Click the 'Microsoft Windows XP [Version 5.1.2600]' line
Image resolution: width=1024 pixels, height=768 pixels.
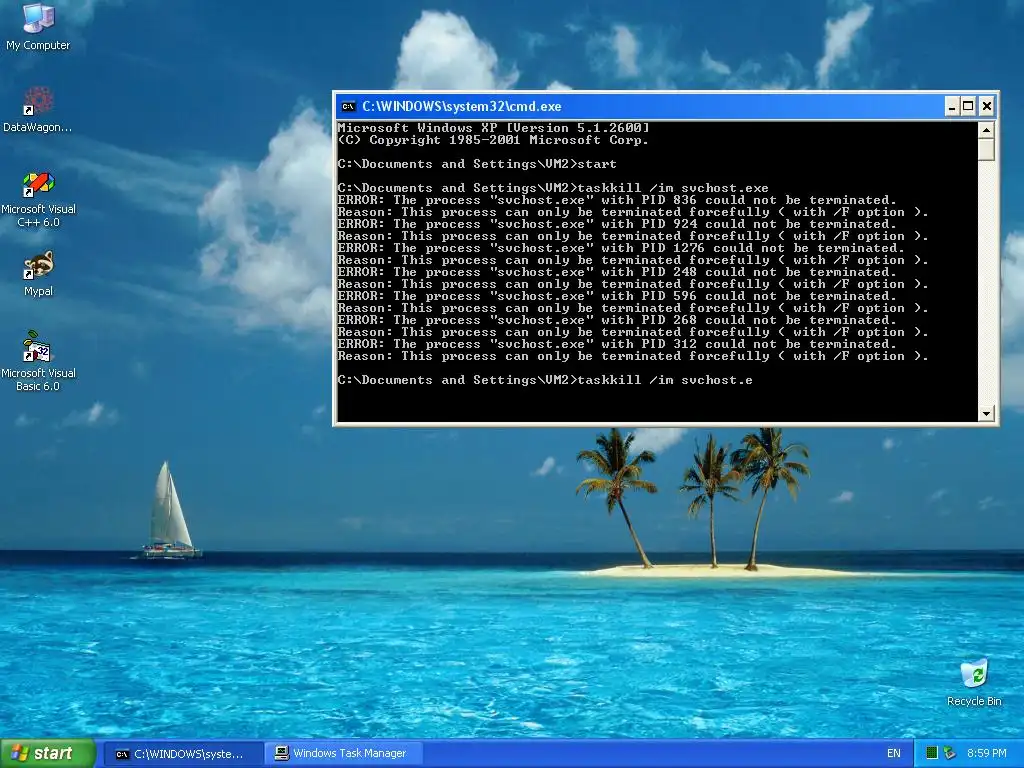pyautogui.click(x=494, y=128)
